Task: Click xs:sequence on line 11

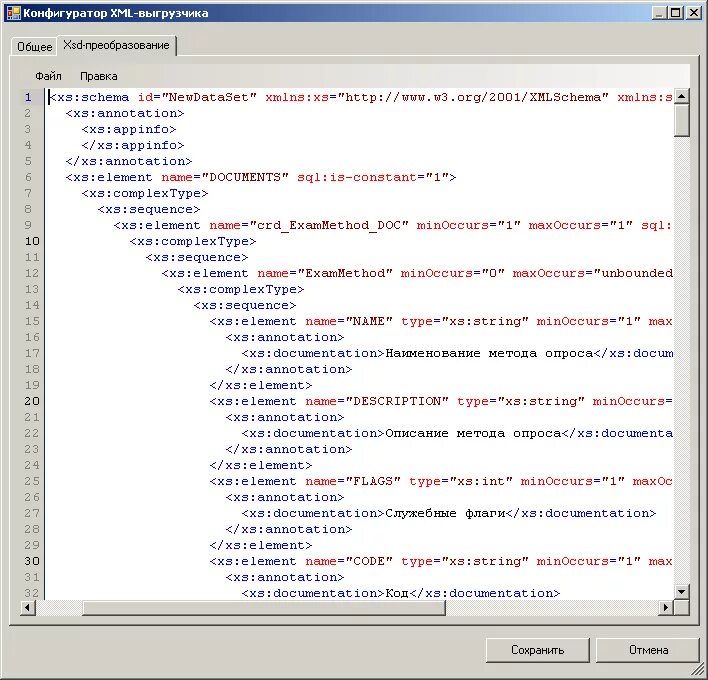Action: (x=196, y=257)
